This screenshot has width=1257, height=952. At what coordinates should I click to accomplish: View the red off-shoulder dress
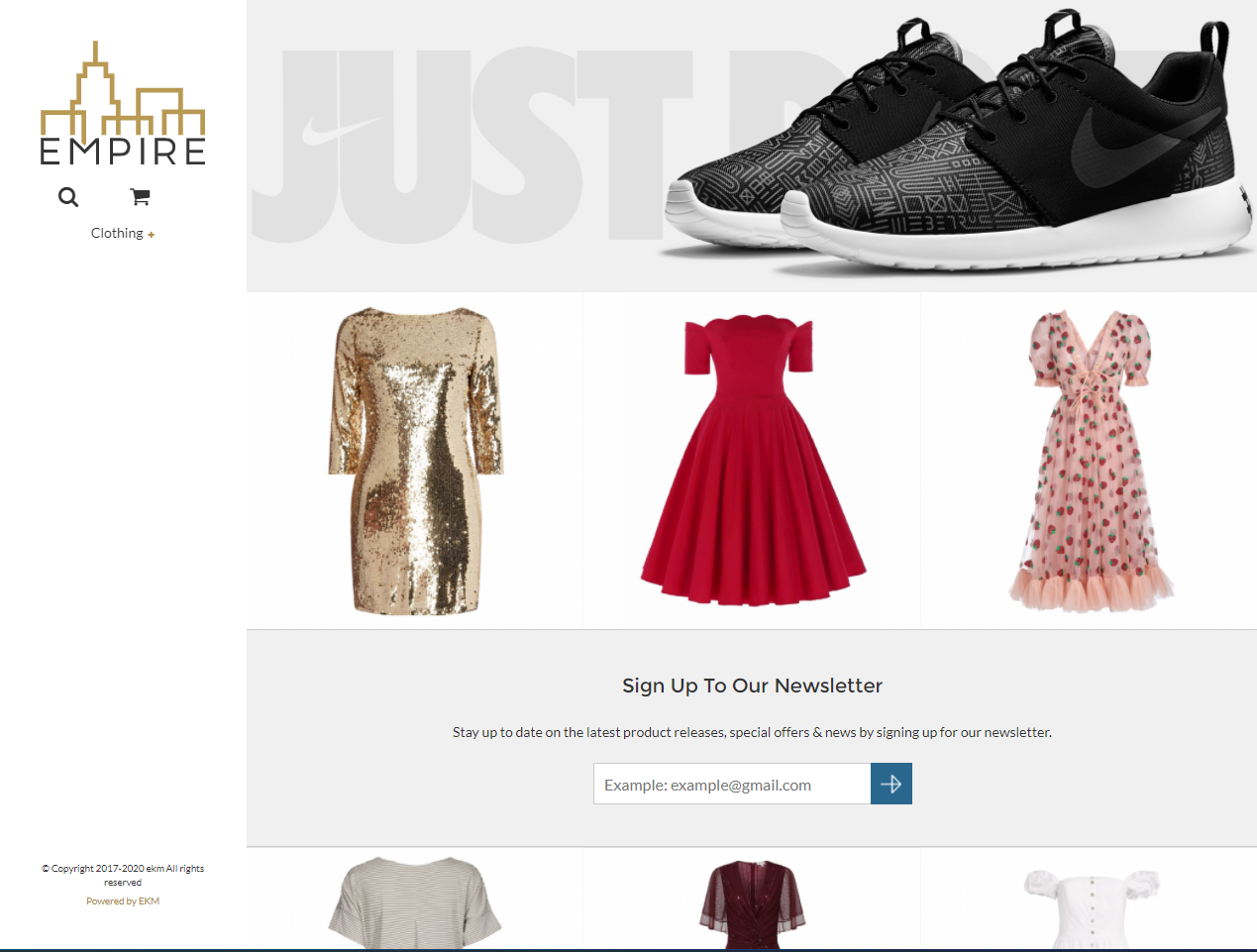coord(752,461)
